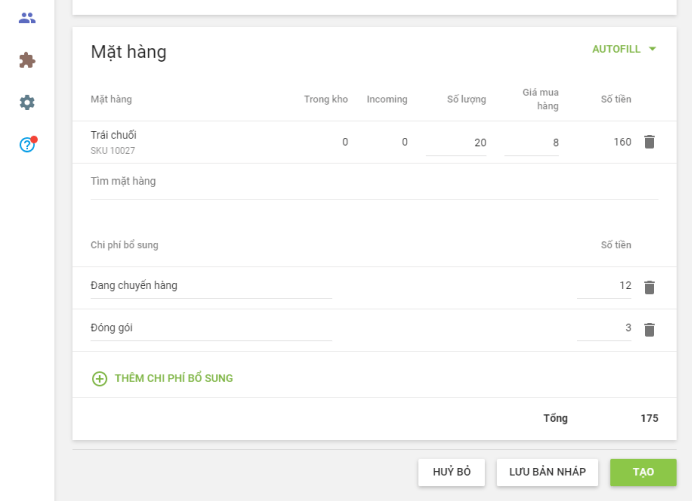Delete the Đóng gói cost row
The image size is (692, 501).
coord(649,329)
